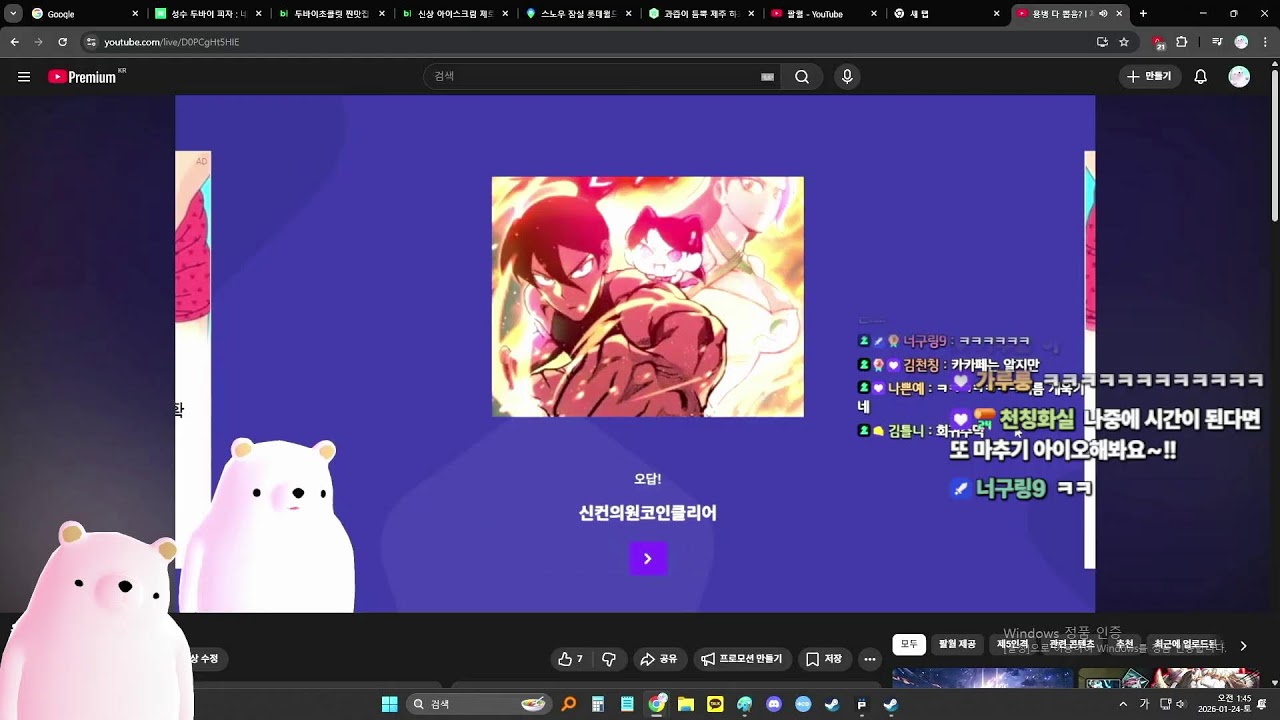Open the orange search app on taskbar

click(x=569, y=704)
